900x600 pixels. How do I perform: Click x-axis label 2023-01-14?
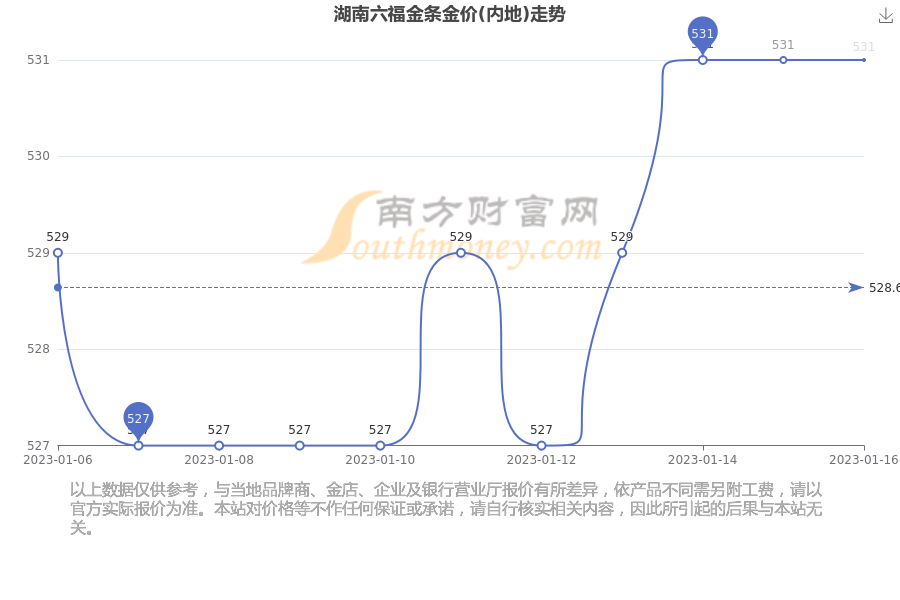tap(703, 460)
